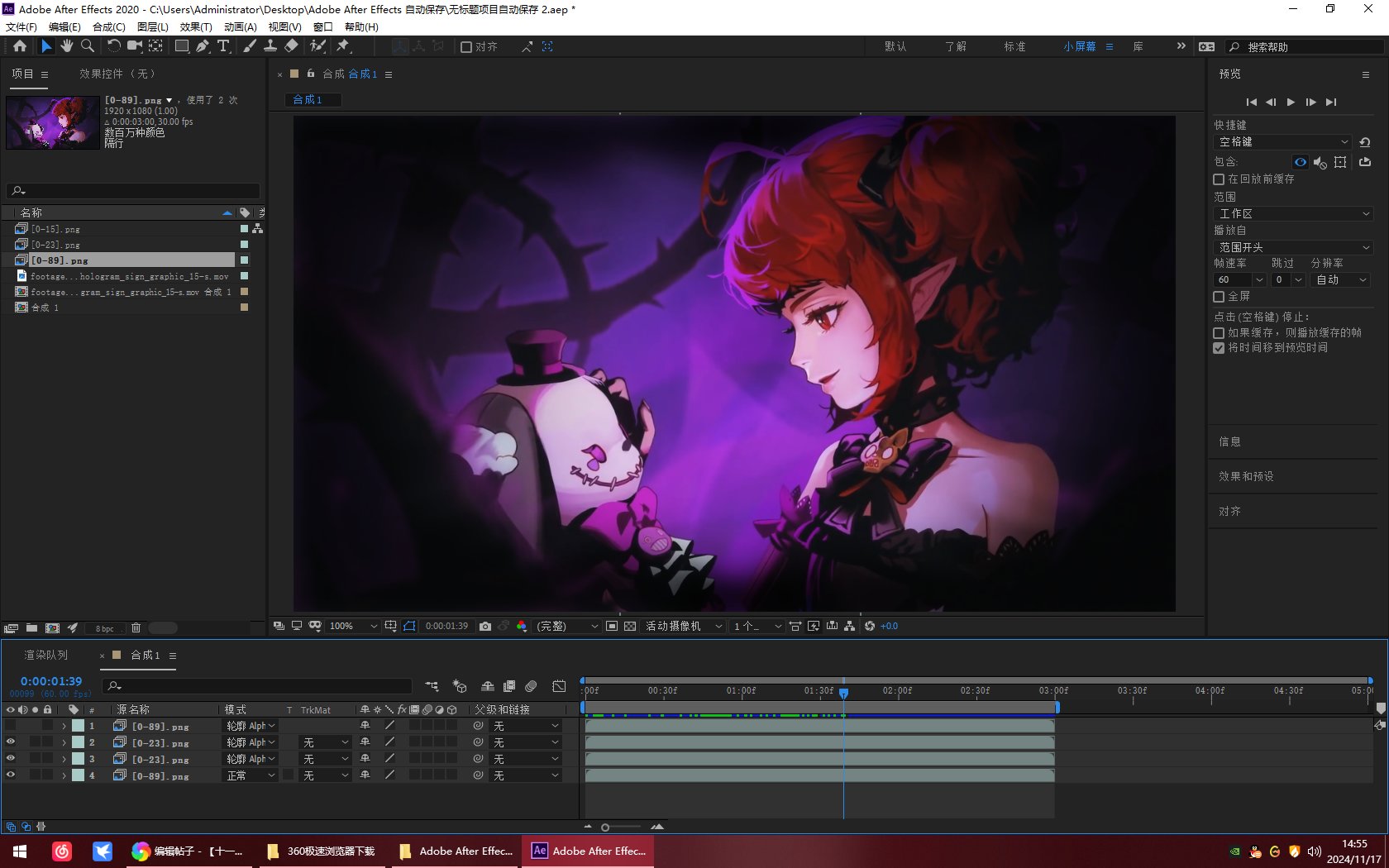Viewport: 1389px width, 868px height.
Task: Reset exposure icon in viewer bar
Action: click(x=870, y=627)
